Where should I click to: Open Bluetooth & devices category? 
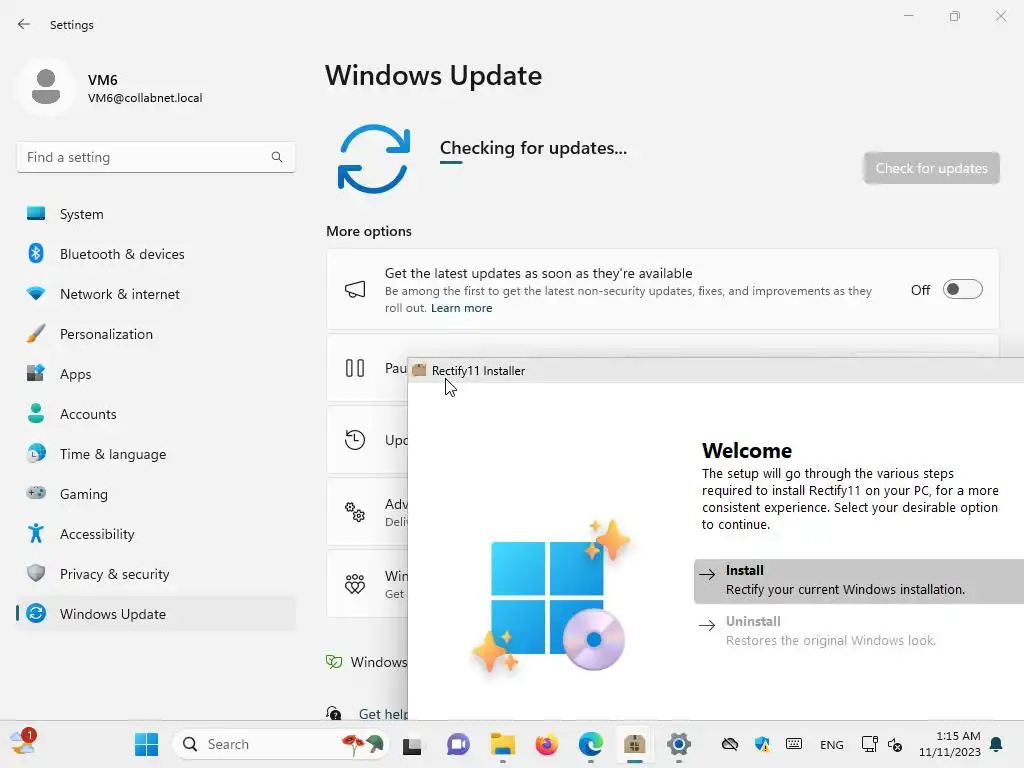point(155,254)
